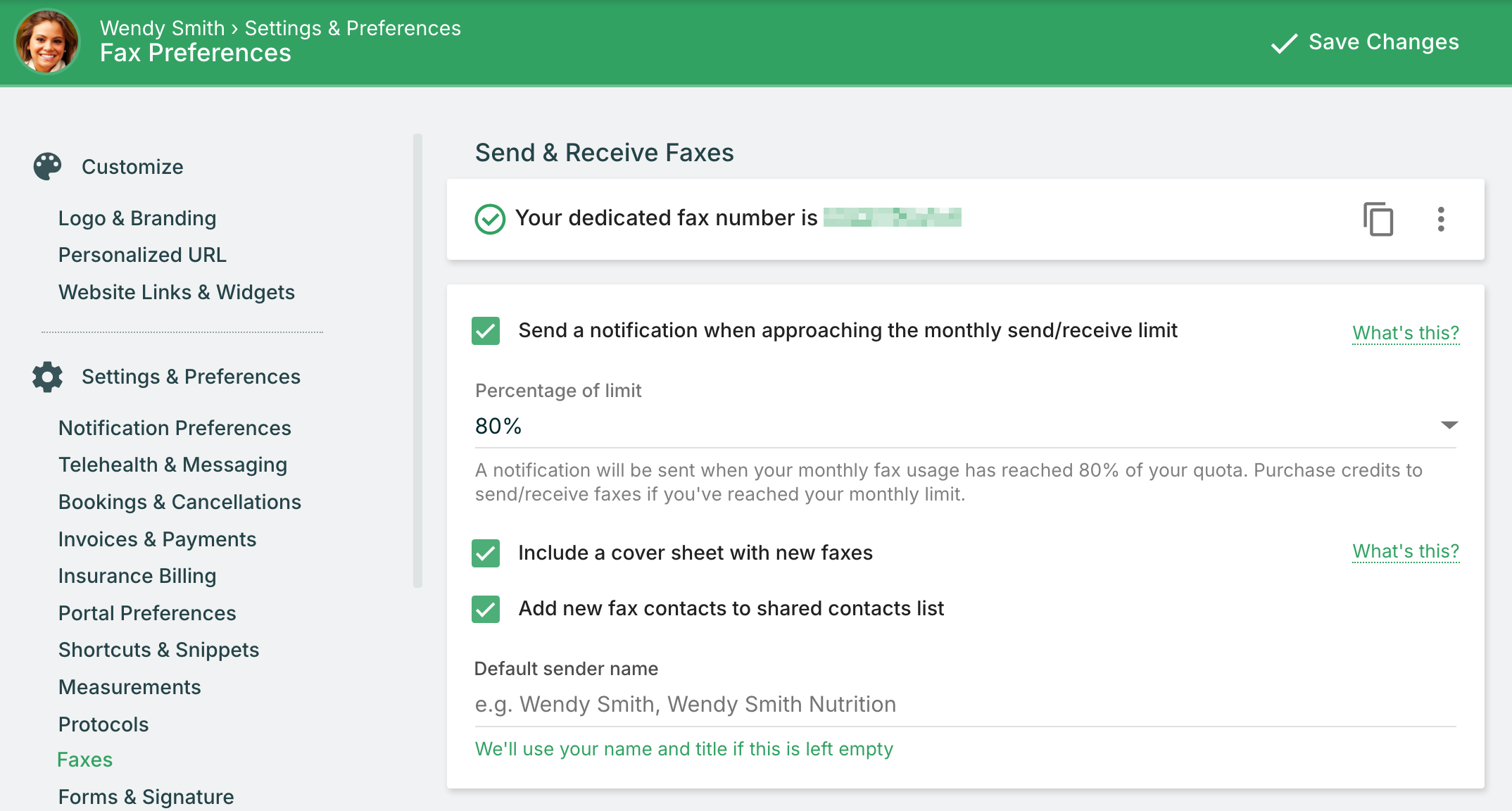Click the Customize palette icon
Image resolution: width=1512 pixels, height=811 pixels.
(47, 167)
